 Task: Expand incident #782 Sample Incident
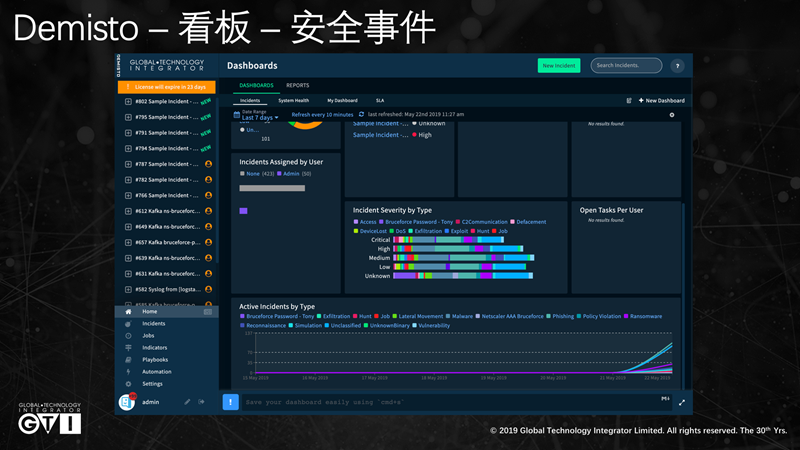coord(128,180)
